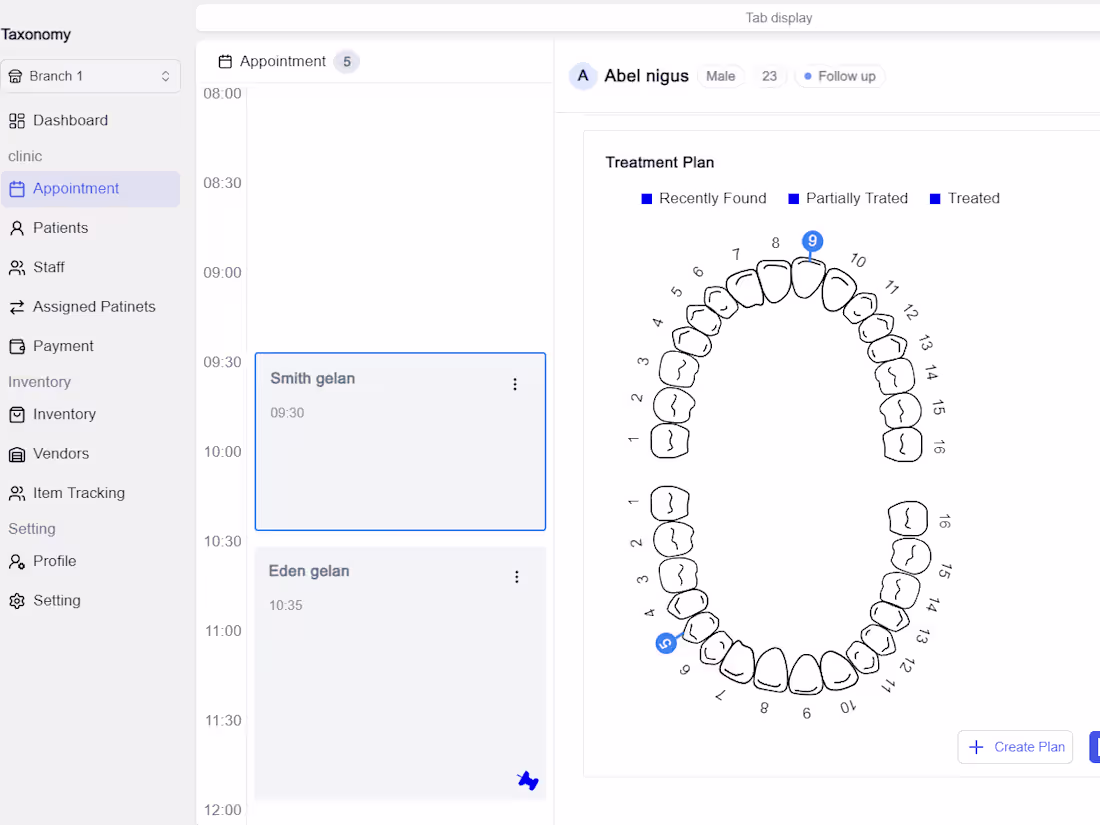Toggle the Recently Found legend marker
The height and width of the screenshot is (825, 1100).
[x=645, y=198]
